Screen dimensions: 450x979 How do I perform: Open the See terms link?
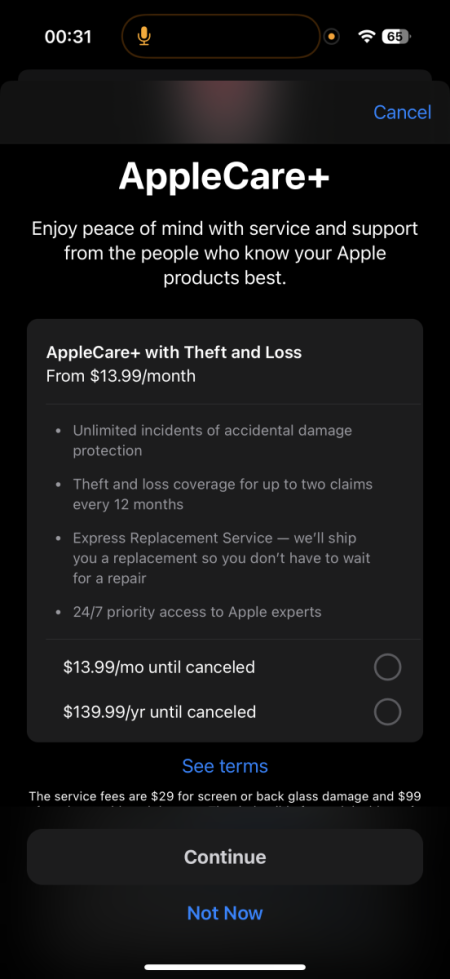tap(225, 766)
